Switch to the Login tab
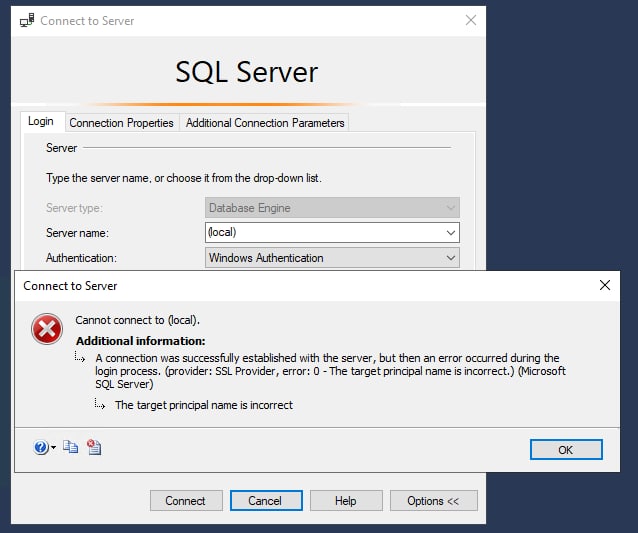This screenshot has width=638, height=533. click(41, 121)
